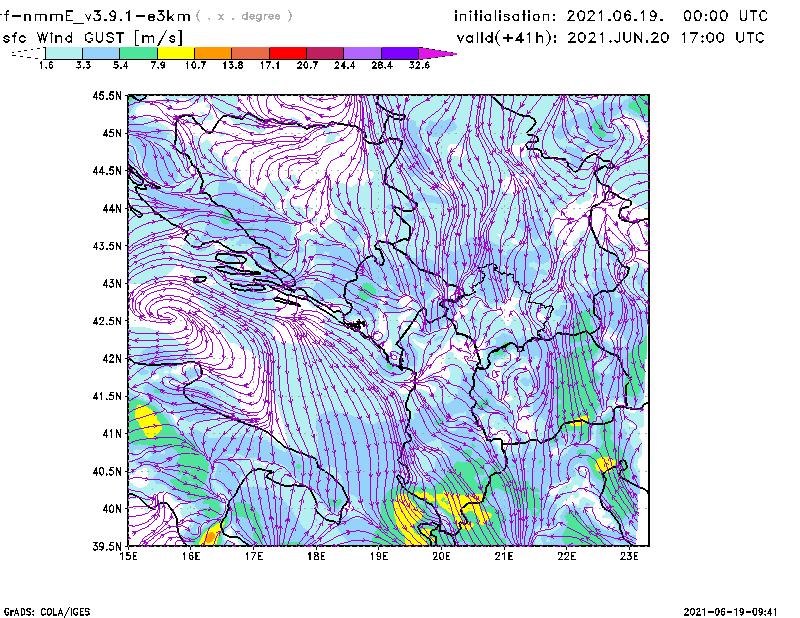
Task: Click the longitude label 19E
Action: pos(379,556)
